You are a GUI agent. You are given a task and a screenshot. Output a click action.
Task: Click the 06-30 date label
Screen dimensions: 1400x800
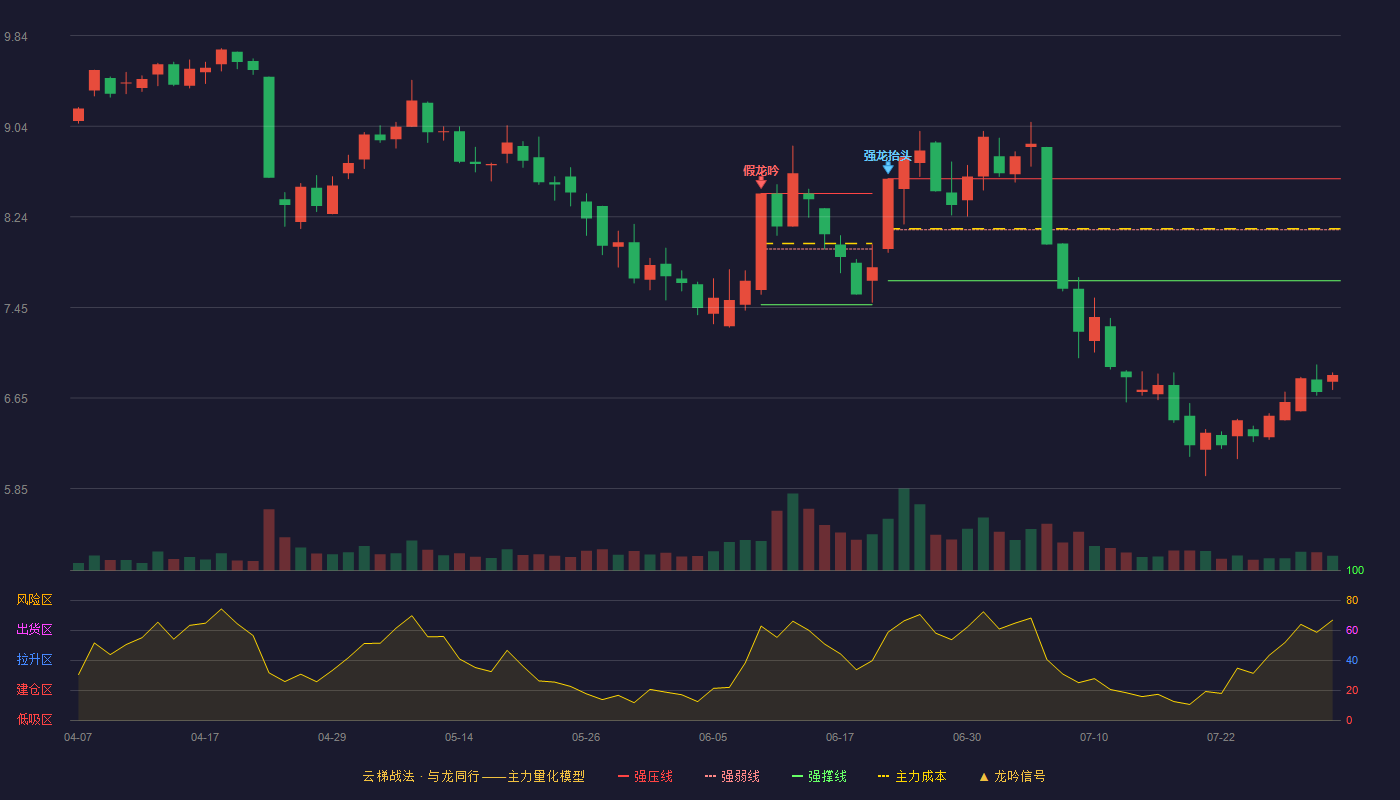coord(967,737)
